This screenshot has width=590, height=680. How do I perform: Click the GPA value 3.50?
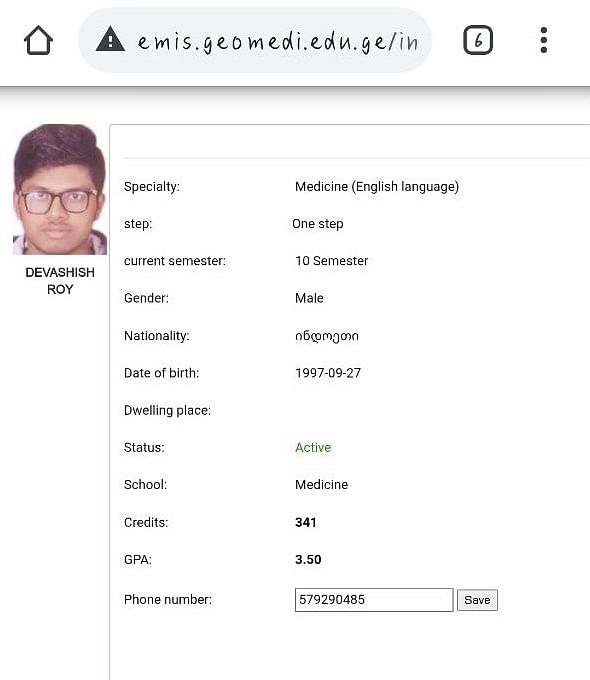(x=308, y=559)
